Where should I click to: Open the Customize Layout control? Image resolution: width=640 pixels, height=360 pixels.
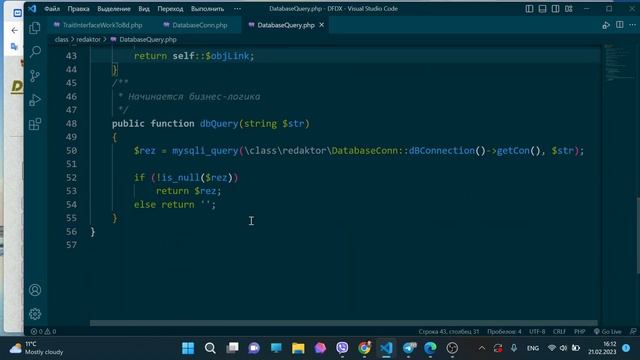569,9
